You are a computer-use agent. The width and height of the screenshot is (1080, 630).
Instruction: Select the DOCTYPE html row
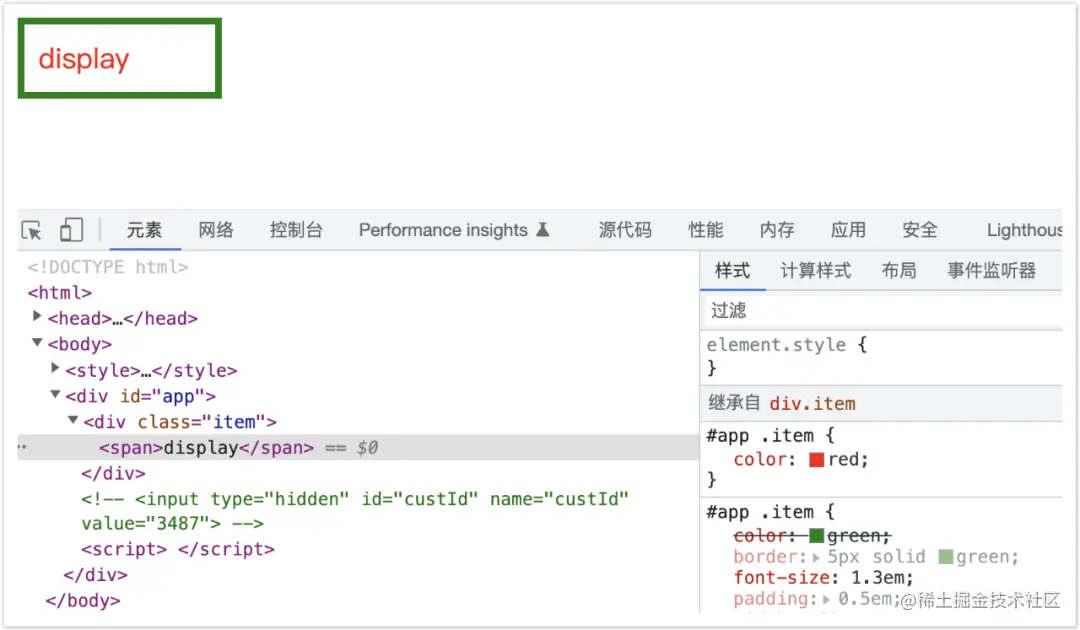point(107,267)
